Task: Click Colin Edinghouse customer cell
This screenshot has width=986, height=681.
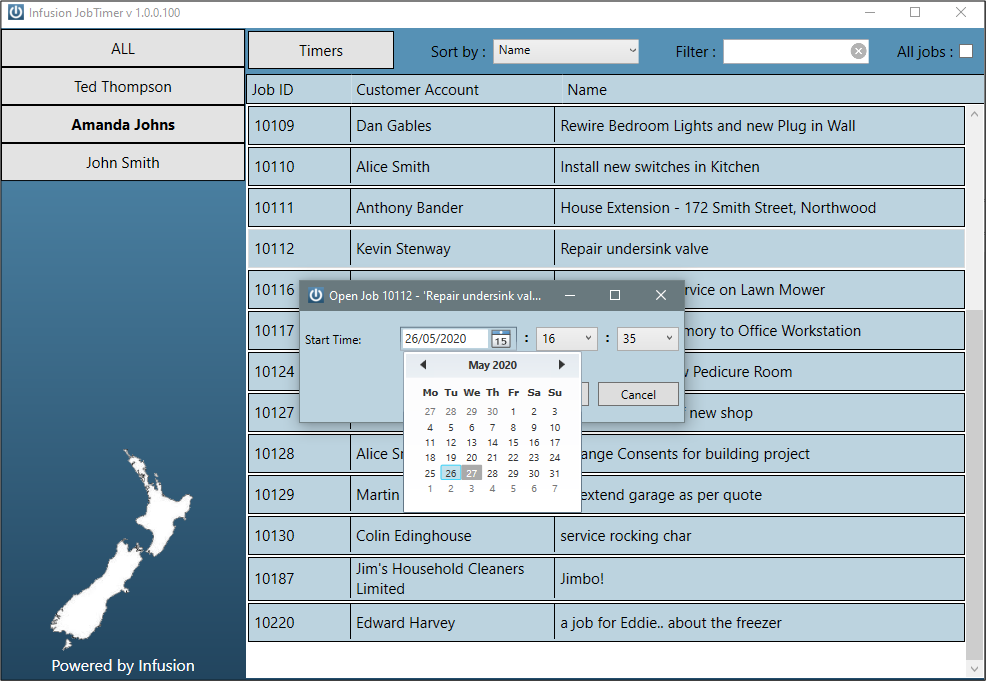Action: (452, 536)
